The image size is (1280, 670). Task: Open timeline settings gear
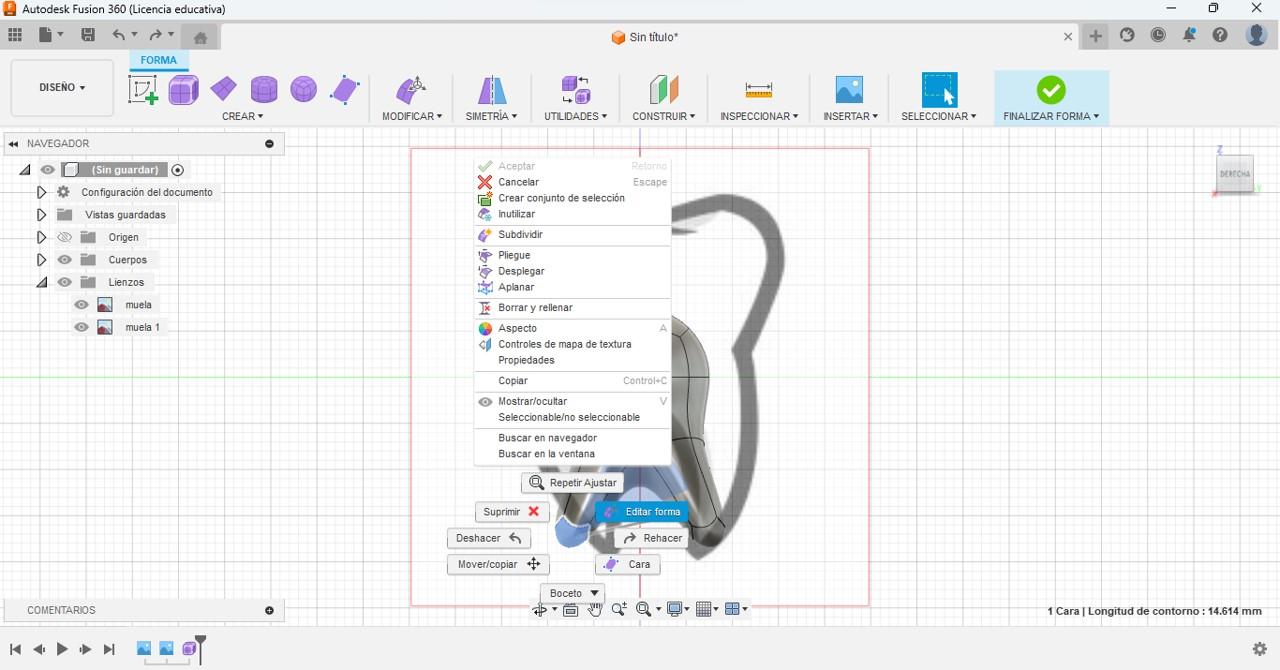[1260, 649]
